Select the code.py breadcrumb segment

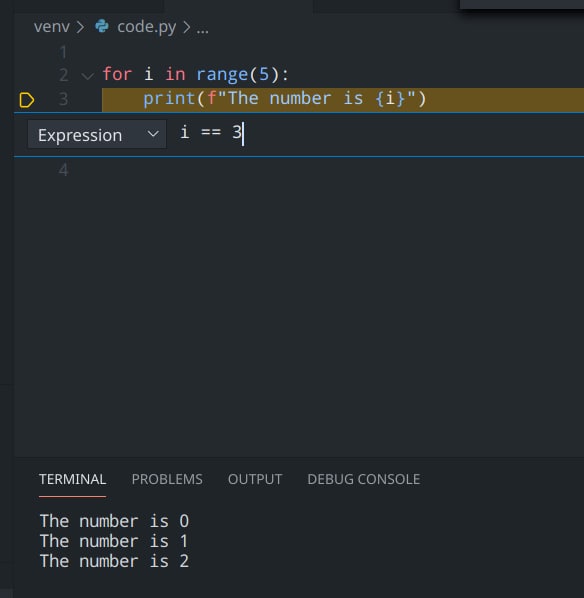pos(146,27)
